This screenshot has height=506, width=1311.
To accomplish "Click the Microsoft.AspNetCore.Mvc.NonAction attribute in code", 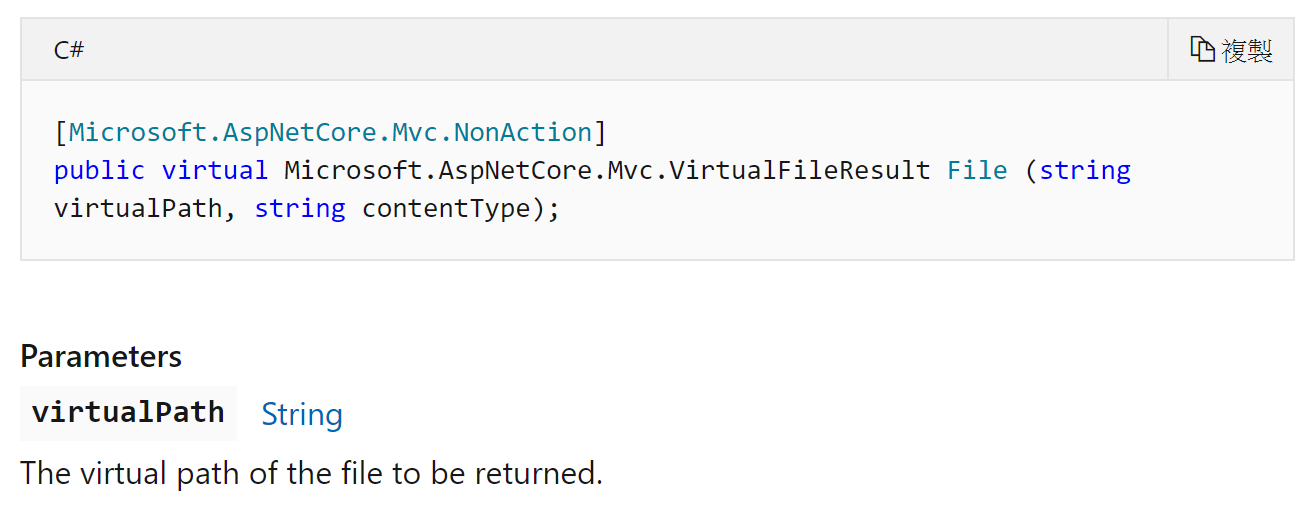I will coord(331,132).
